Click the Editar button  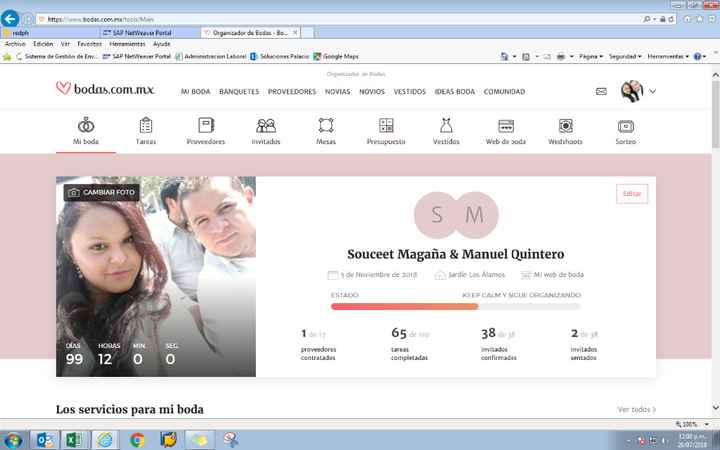[632, 193]
